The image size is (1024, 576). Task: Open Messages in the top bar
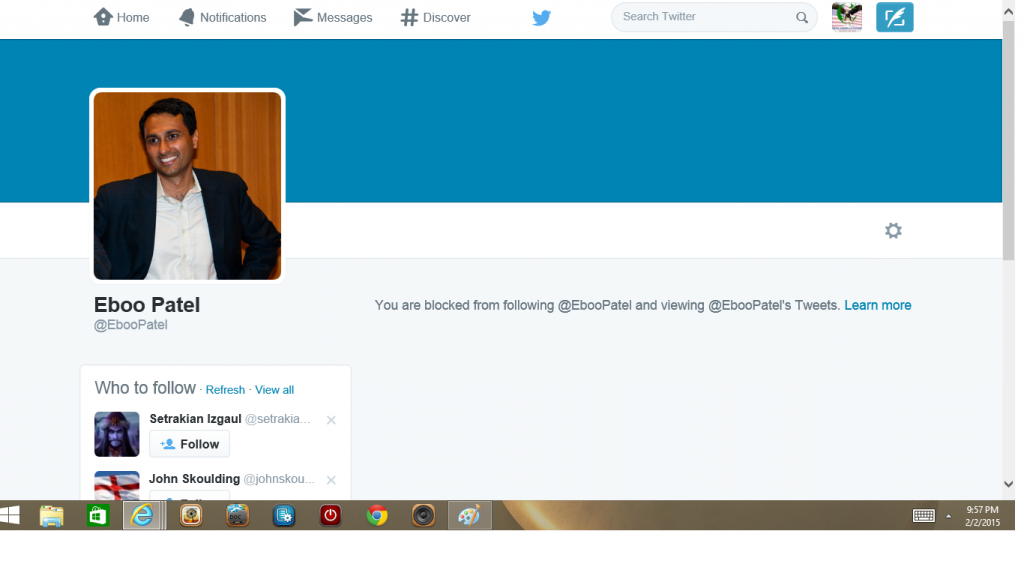point(333,18)
